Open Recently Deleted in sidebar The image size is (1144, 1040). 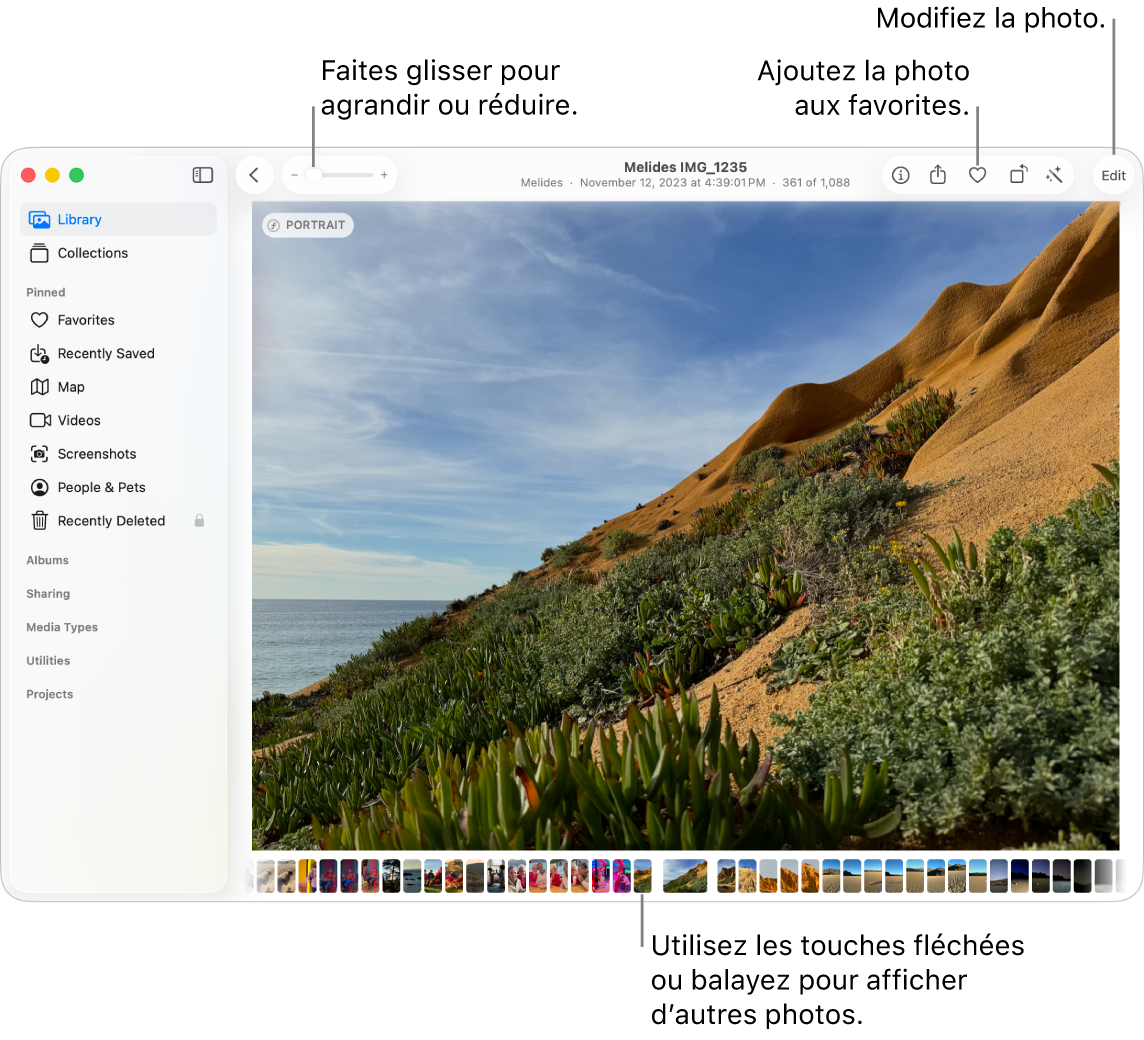[111, 521]
